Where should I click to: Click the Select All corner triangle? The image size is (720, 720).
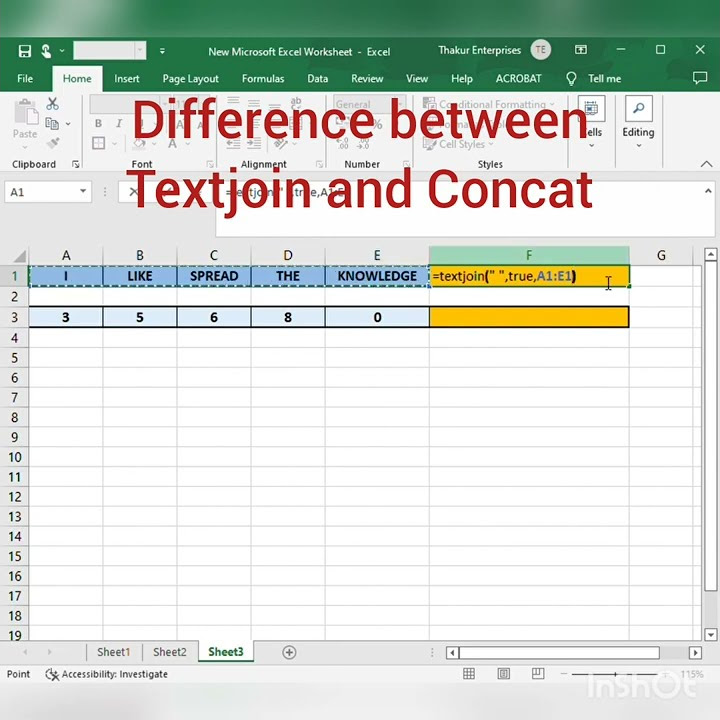(18, 256)
